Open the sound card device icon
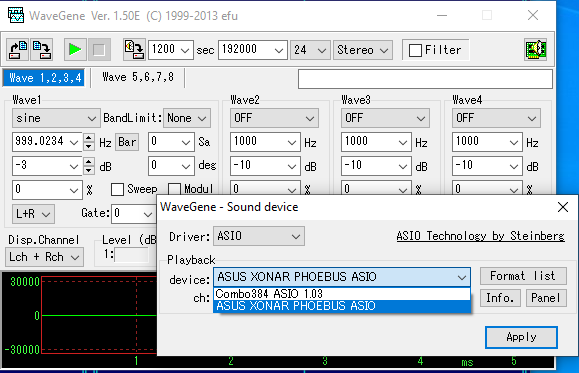Image resolution: width=579 pixels, height=373 pixels. 535,49
